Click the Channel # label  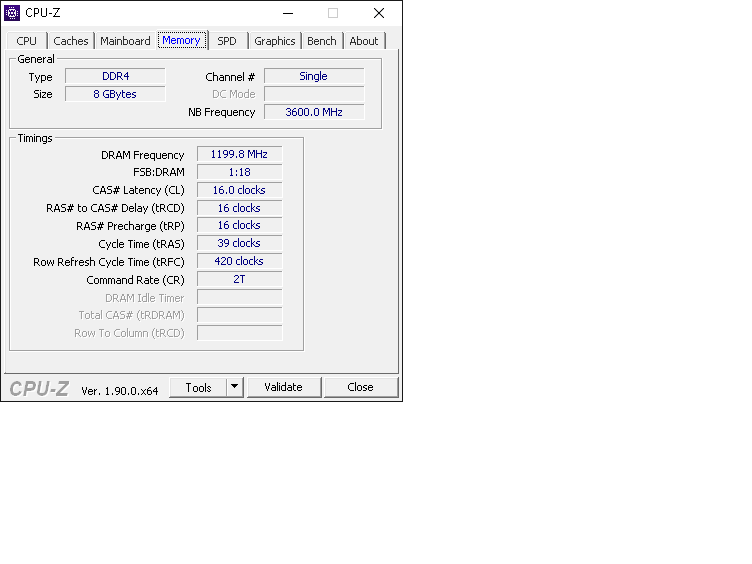click(x=230, y=77)
